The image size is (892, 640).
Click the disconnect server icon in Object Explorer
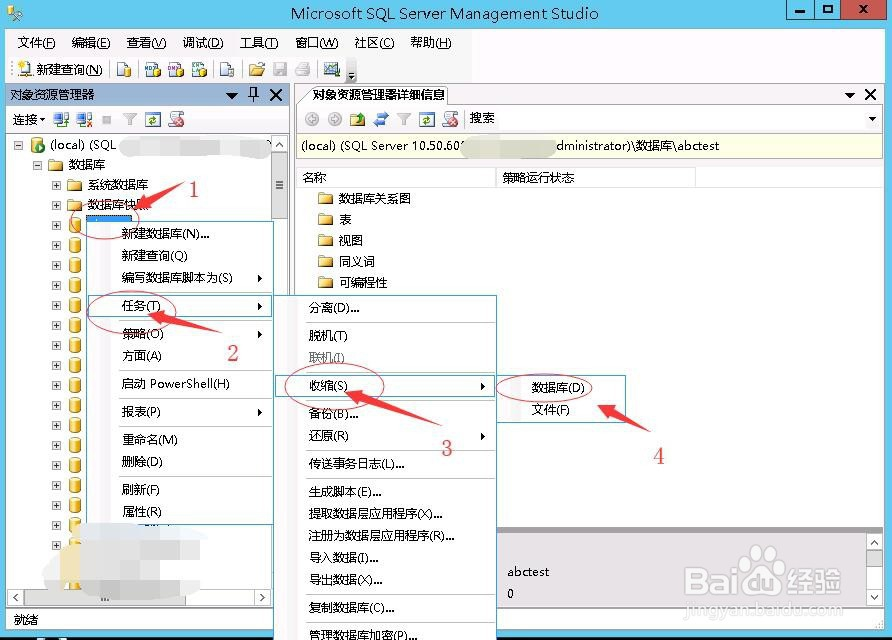(85, 119)
